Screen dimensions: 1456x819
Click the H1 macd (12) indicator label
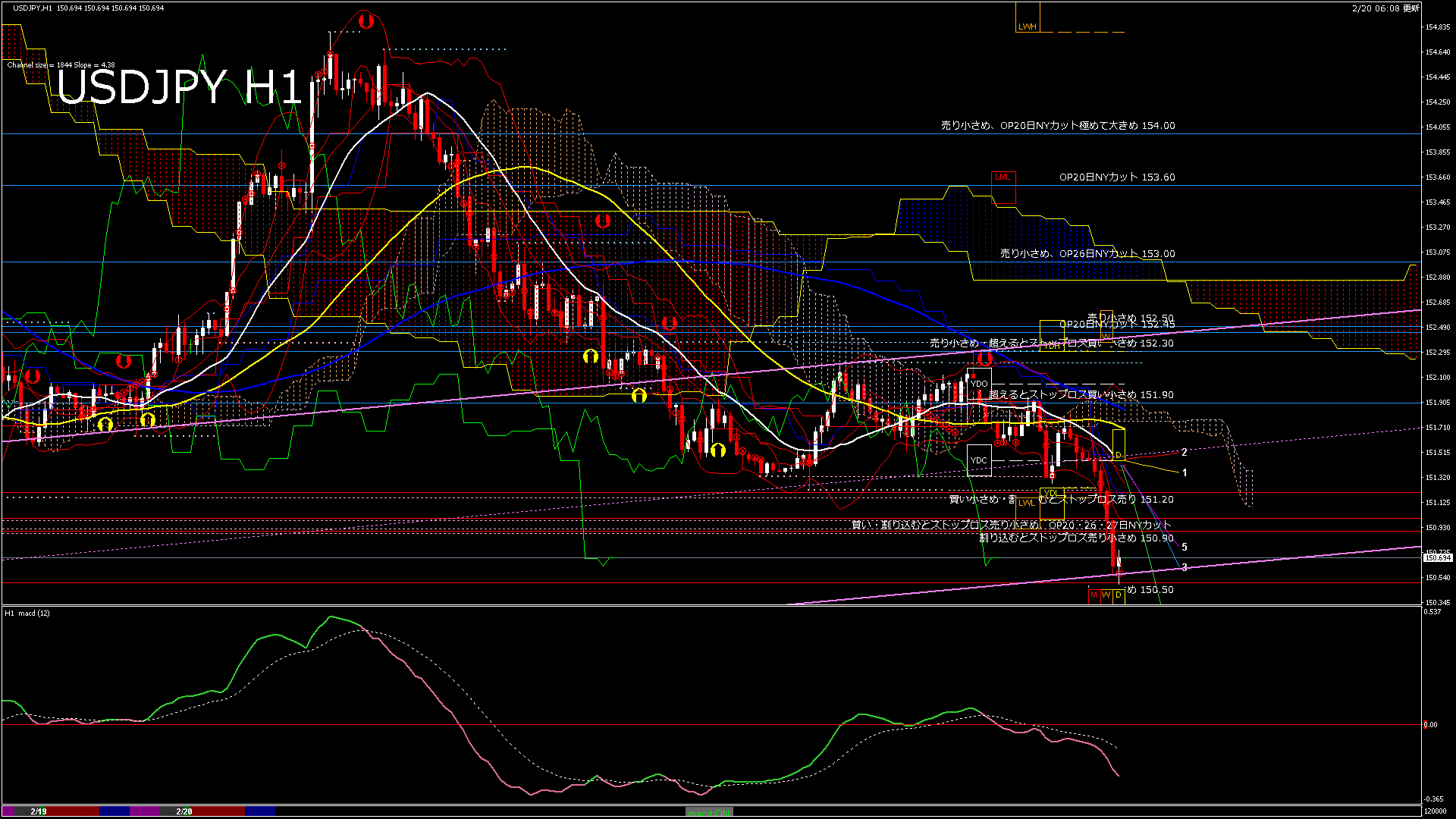click(27, 613)
